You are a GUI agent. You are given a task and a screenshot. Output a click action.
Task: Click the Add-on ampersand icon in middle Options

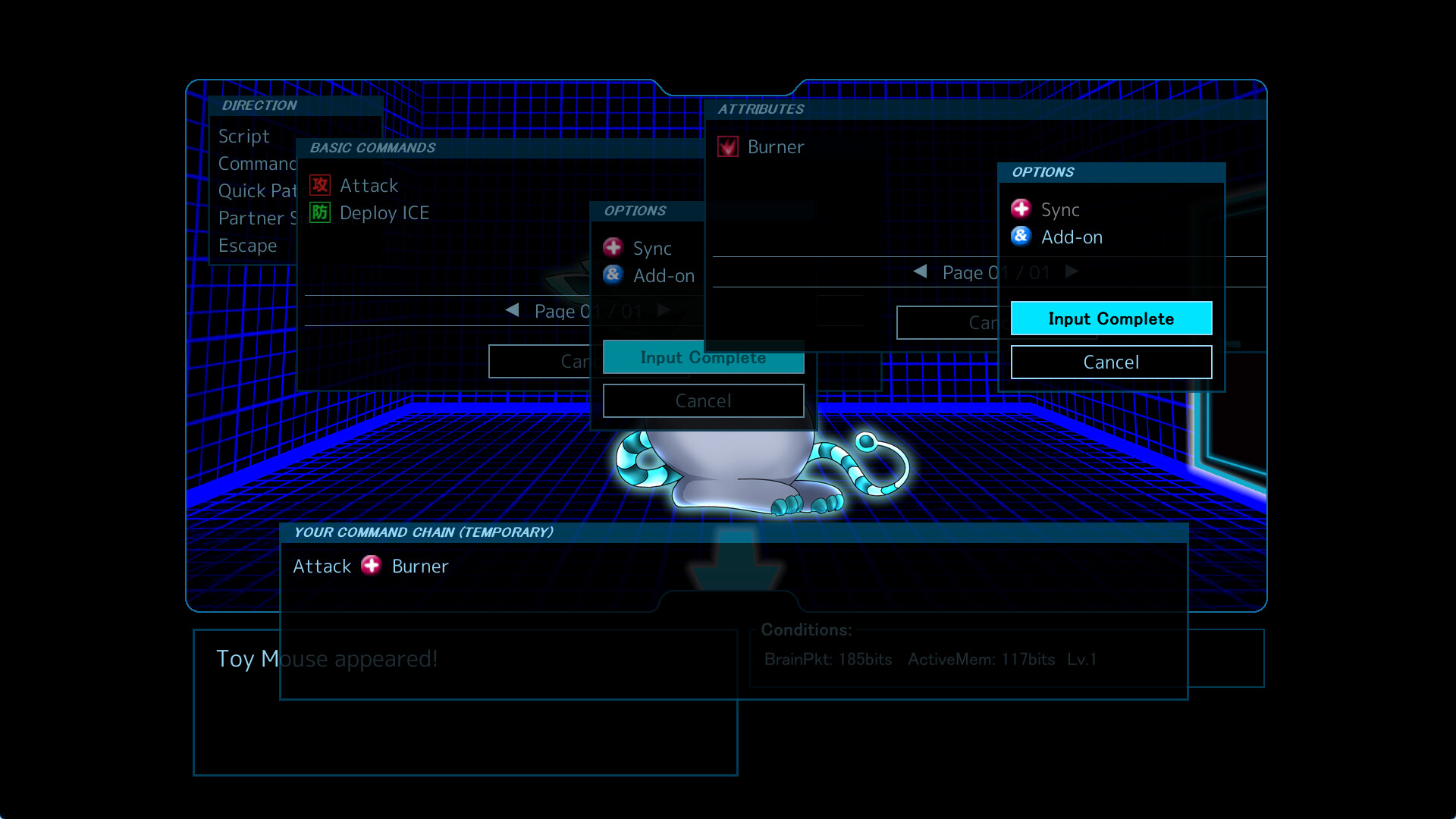click(613, 275)
